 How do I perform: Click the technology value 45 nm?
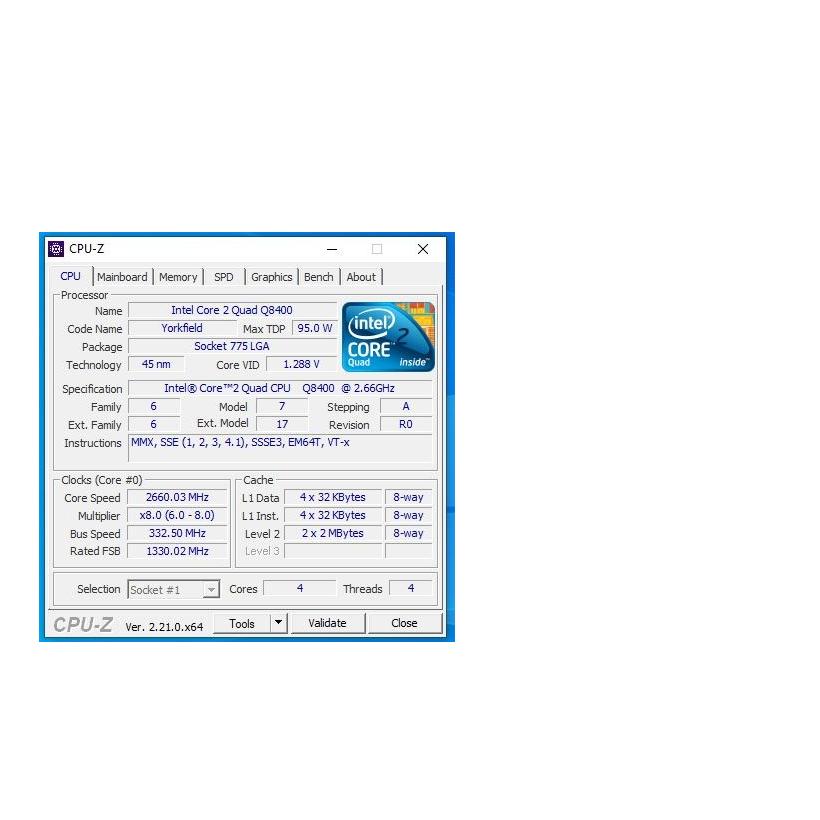(x=156, y=364)
